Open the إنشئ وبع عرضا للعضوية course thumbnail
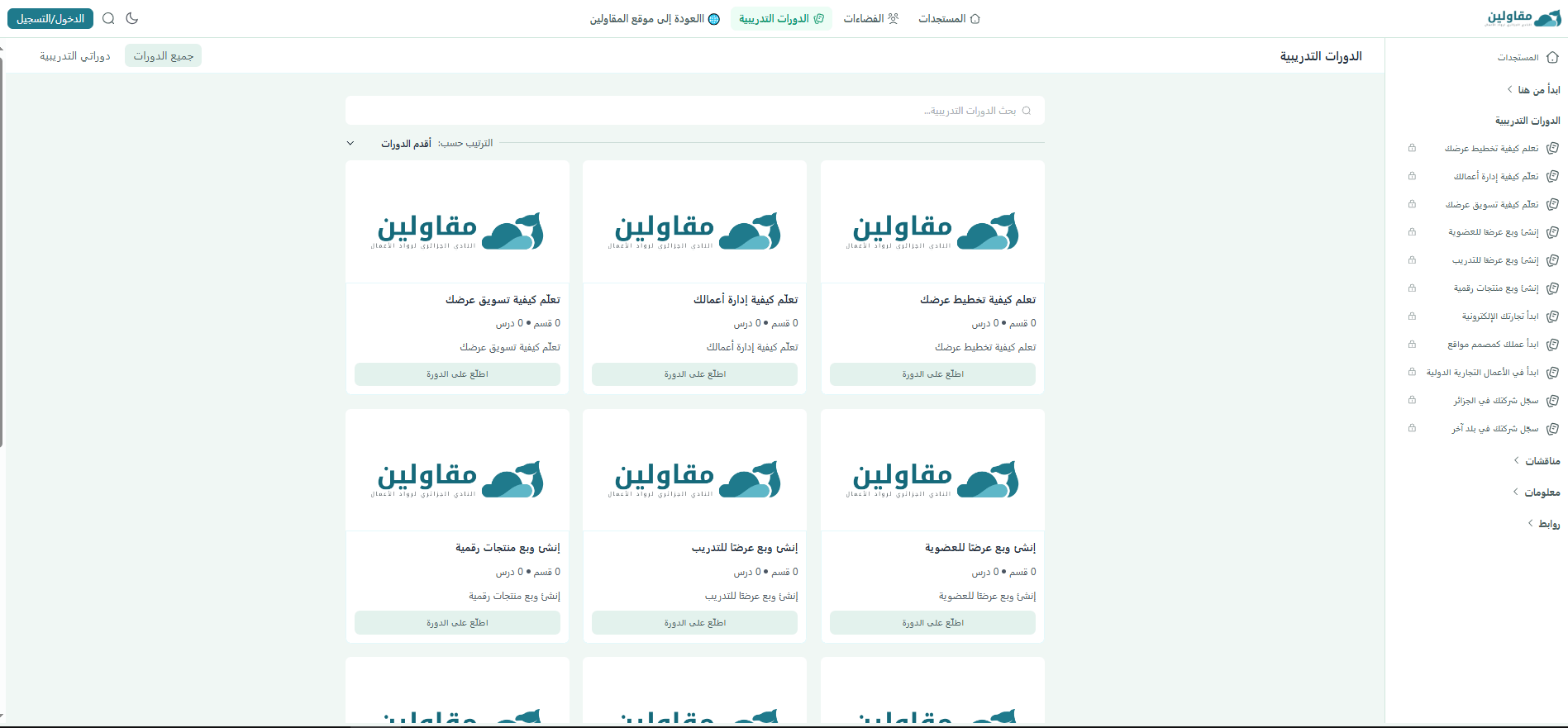1568x728 pixels. pyautogui.click(x=932, y=470)
